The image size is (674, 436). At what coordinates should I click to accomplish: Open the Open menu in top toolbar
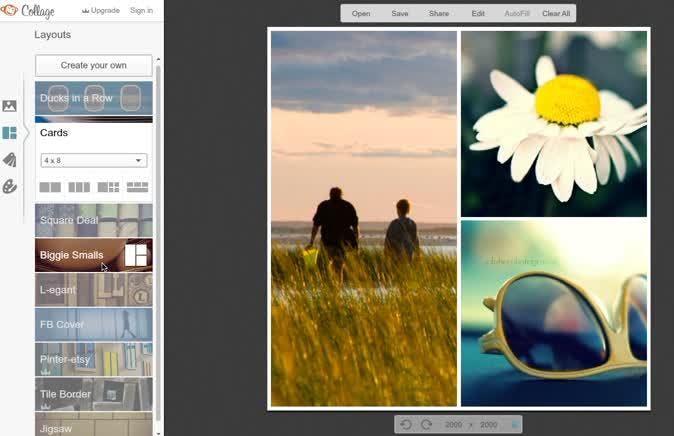(x=361, y=14)
